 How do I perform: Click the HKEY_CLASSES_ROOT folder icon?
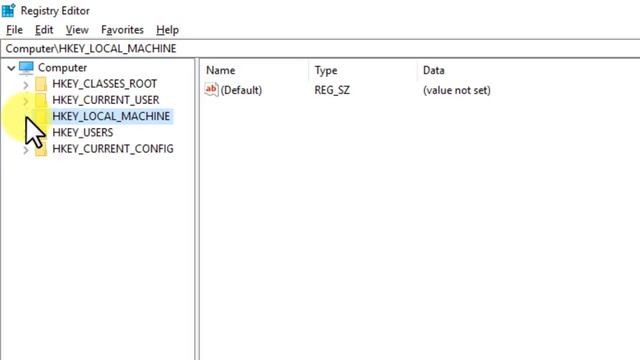(x=41, y=84)
